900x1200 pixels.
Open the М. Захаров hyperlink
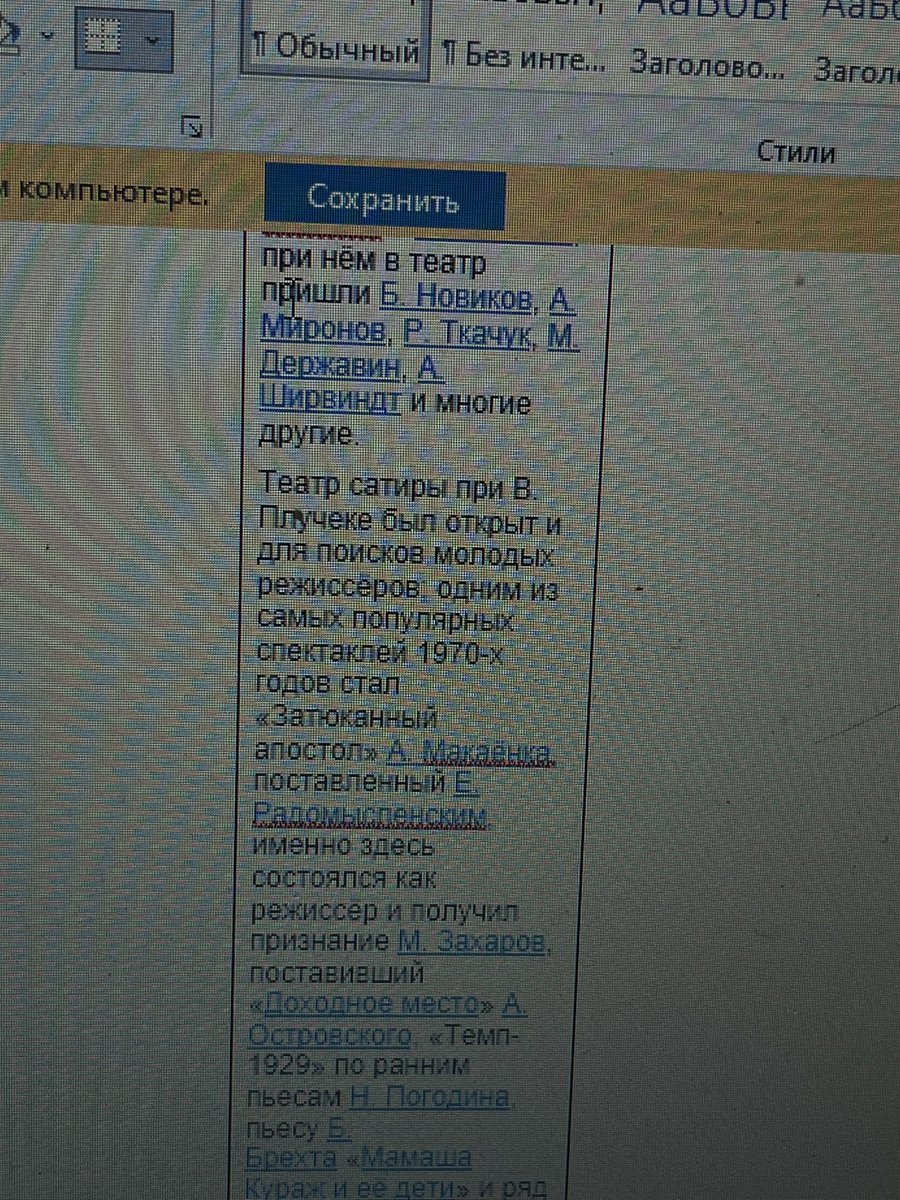point(471,941)
